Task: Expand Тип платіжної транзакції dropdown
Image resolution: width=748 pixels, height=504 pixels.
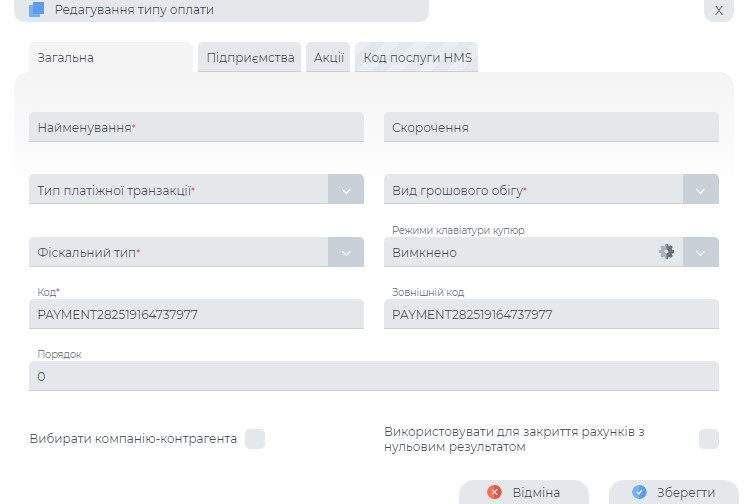Action: click(x=346, y=190)
